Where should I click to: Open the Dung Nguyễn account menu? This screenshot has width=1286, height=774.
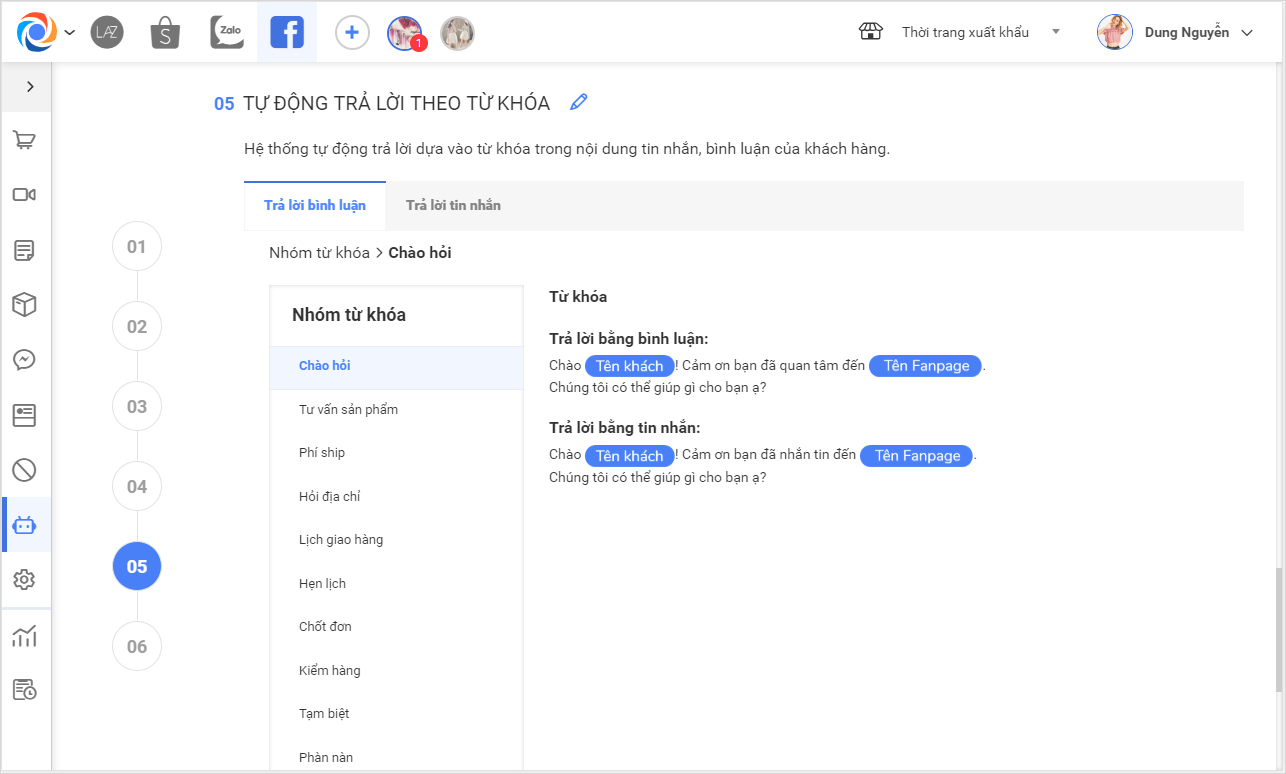(1175, 32)
